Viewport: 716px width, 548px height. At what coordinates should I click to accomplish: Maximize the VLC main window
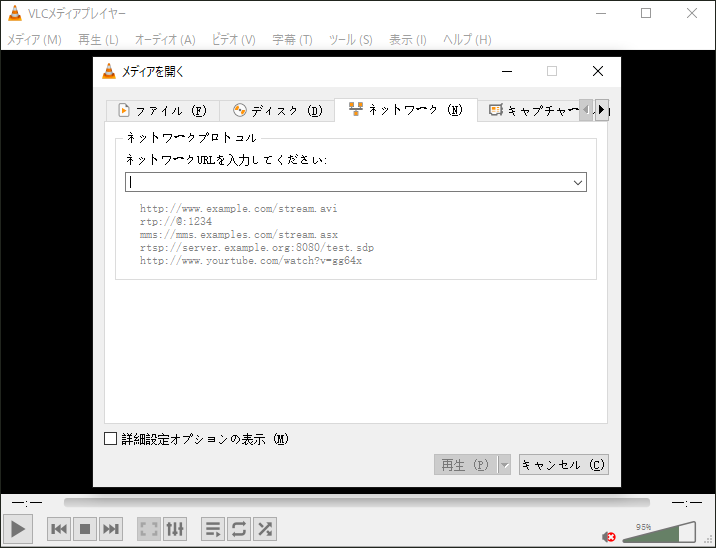(646, 13)
